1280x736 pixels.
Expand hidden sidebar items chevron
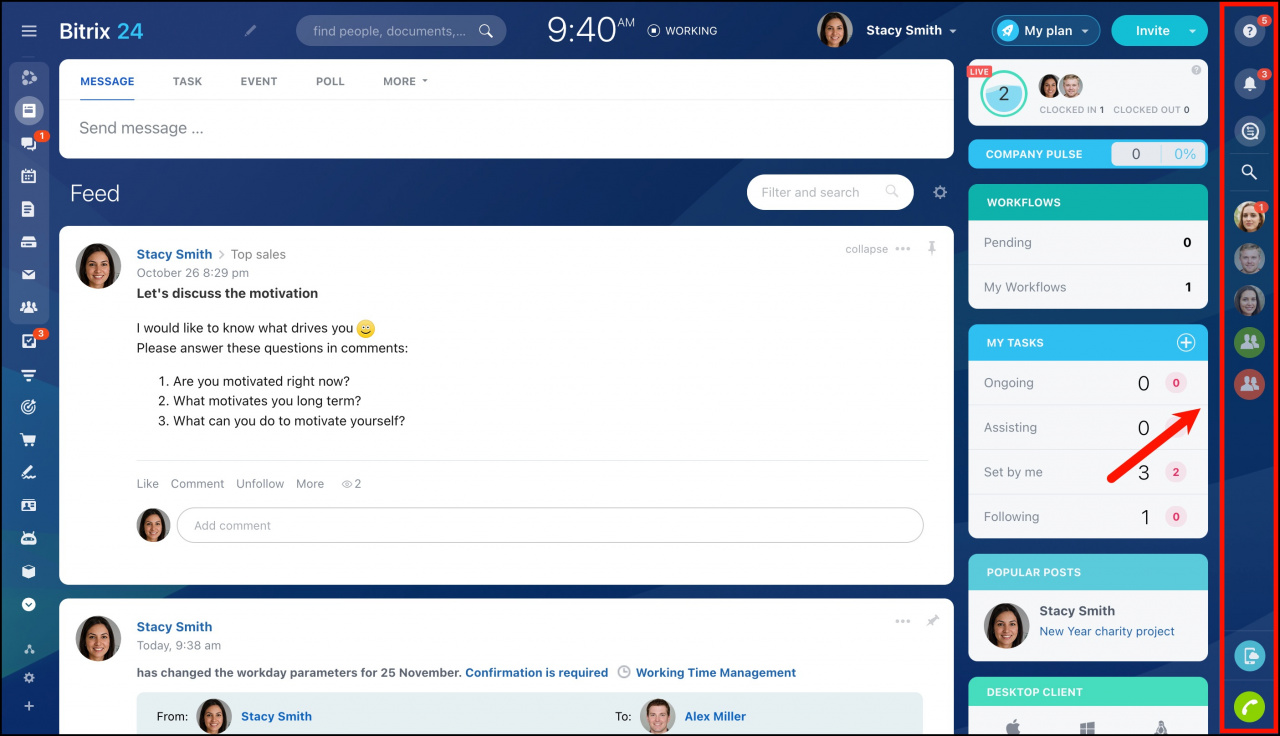pos(28,604)
